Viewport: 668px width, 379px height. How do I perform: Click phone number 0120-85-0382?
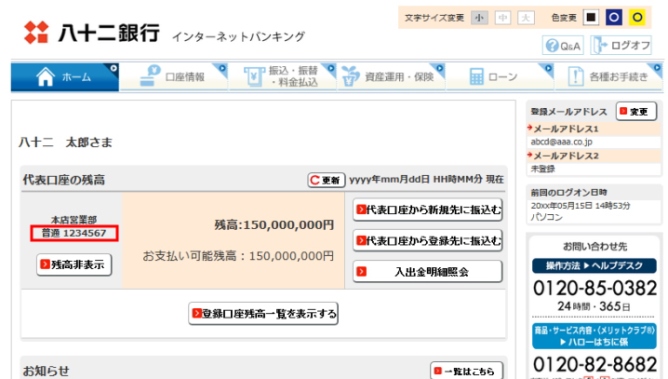[x=595, y=288]
